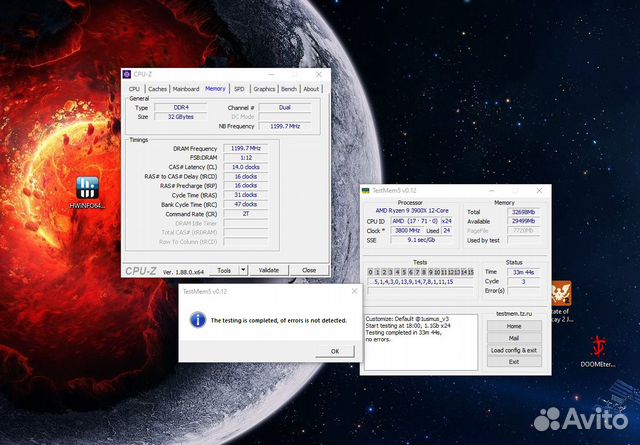Screen dimensions: 640x445
Task: Close the CPU-Z window with the X
Action: (319, 74)
